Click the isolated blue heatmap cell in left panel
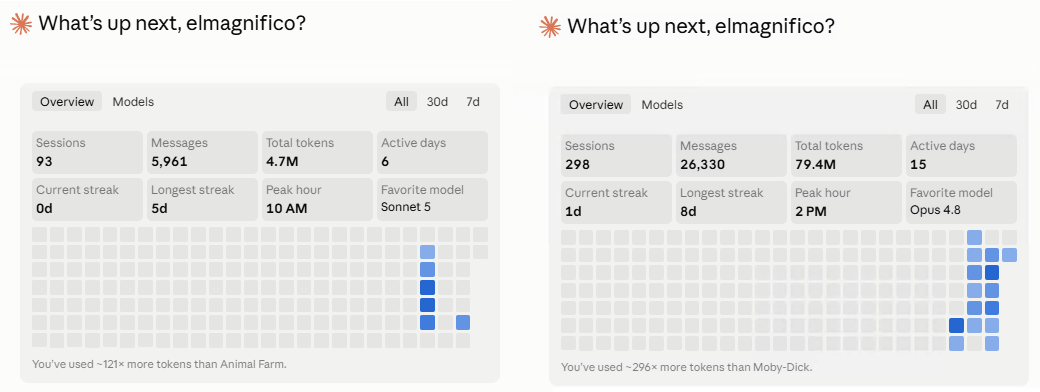1040x392 pixels. tap(463, 322)
